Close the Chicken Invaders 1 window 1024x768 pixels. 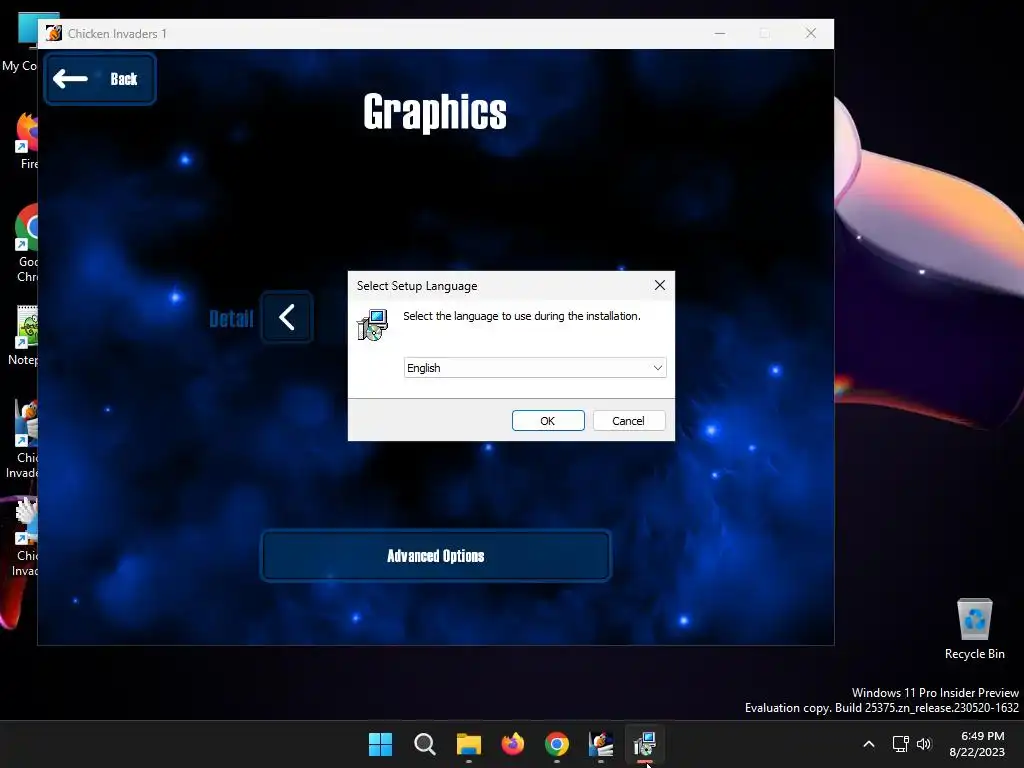[810, 33]
